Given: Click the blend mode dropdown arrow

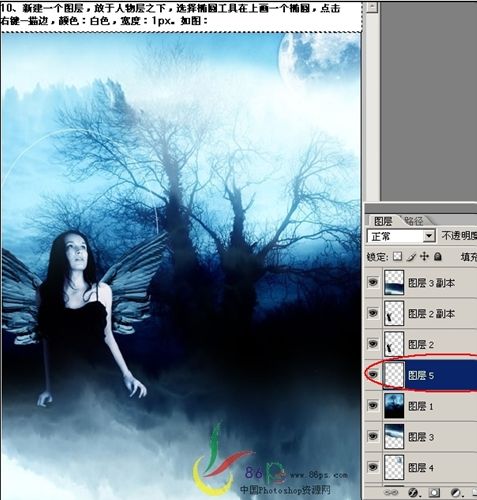Looking at the screenshot, I should pyautogui.click(x=429, y=236).
